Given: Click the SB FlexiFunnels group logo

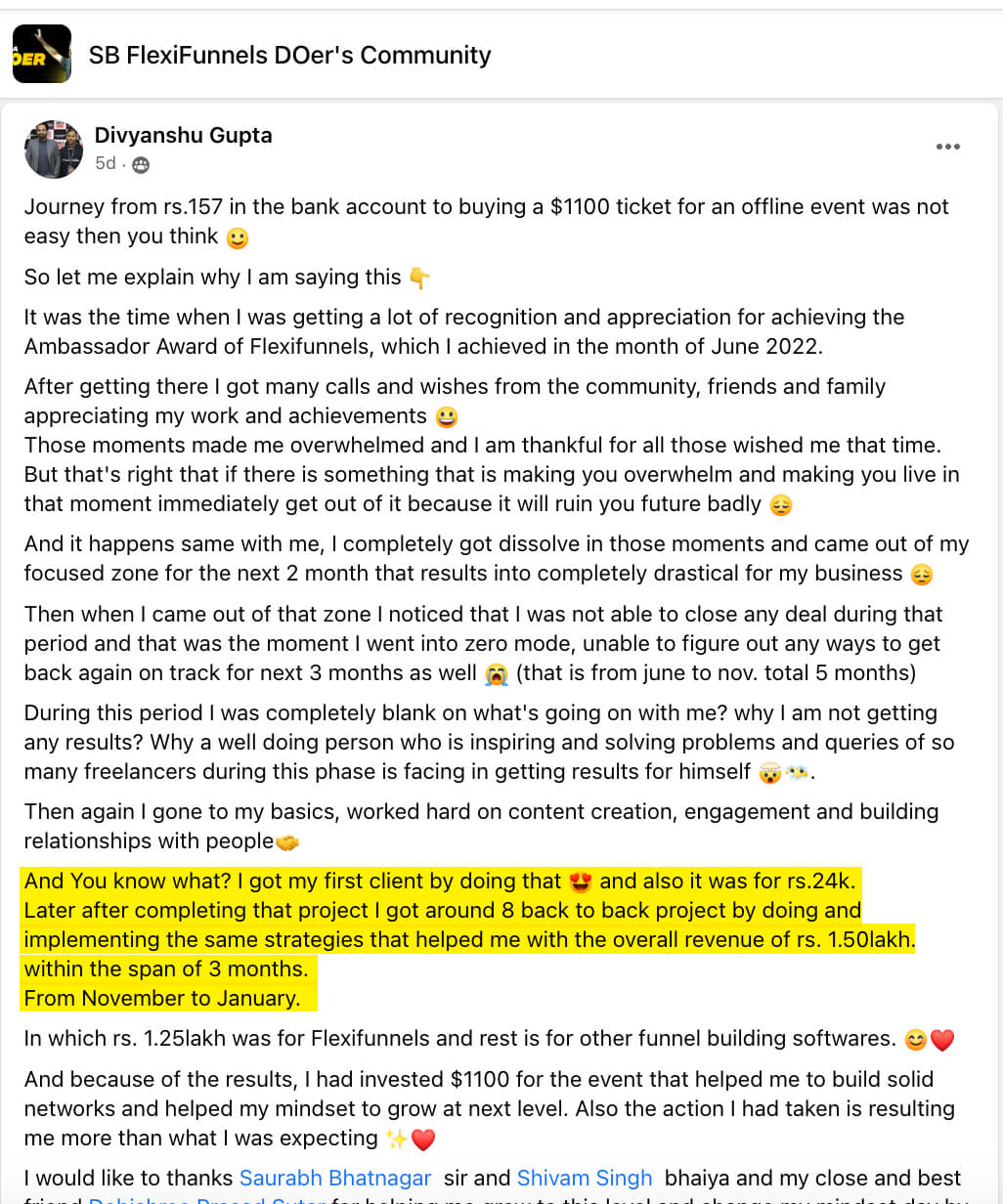Looking at the screenshot, I should coord(42,54).
